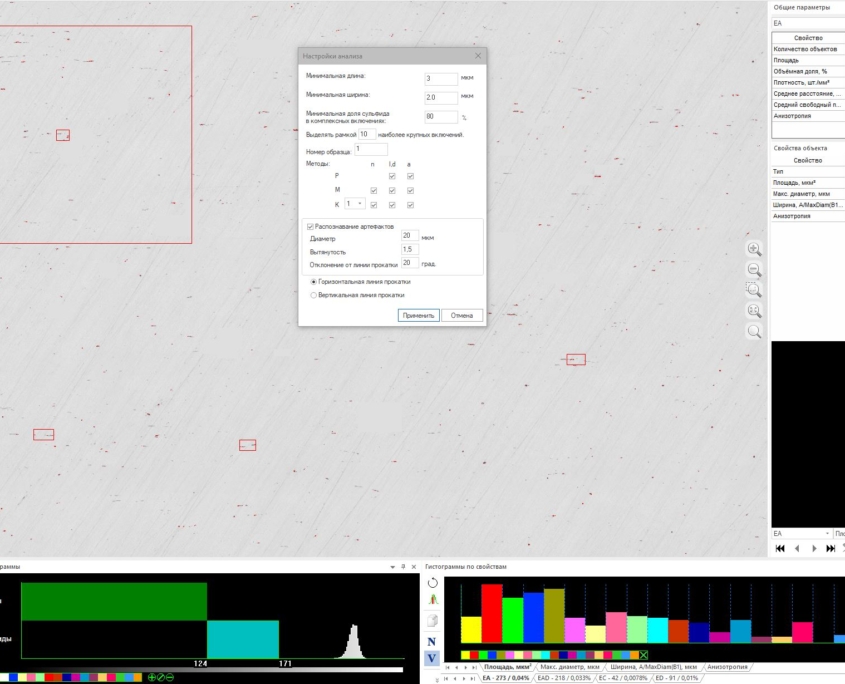Click the last-tab arrow in the EA tabs row
Viewport: 845px width, 684px height.
point(473,678)
